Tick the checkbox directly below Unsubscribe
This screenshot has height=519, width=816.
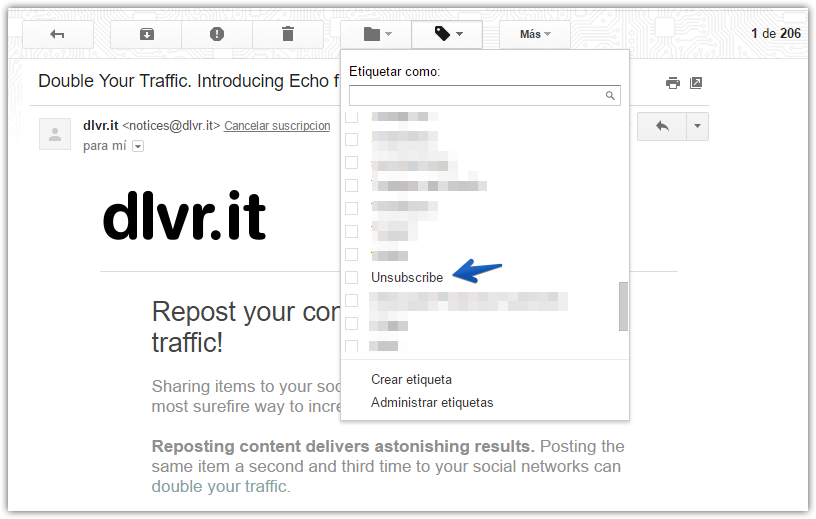click(x=351, y=300)
